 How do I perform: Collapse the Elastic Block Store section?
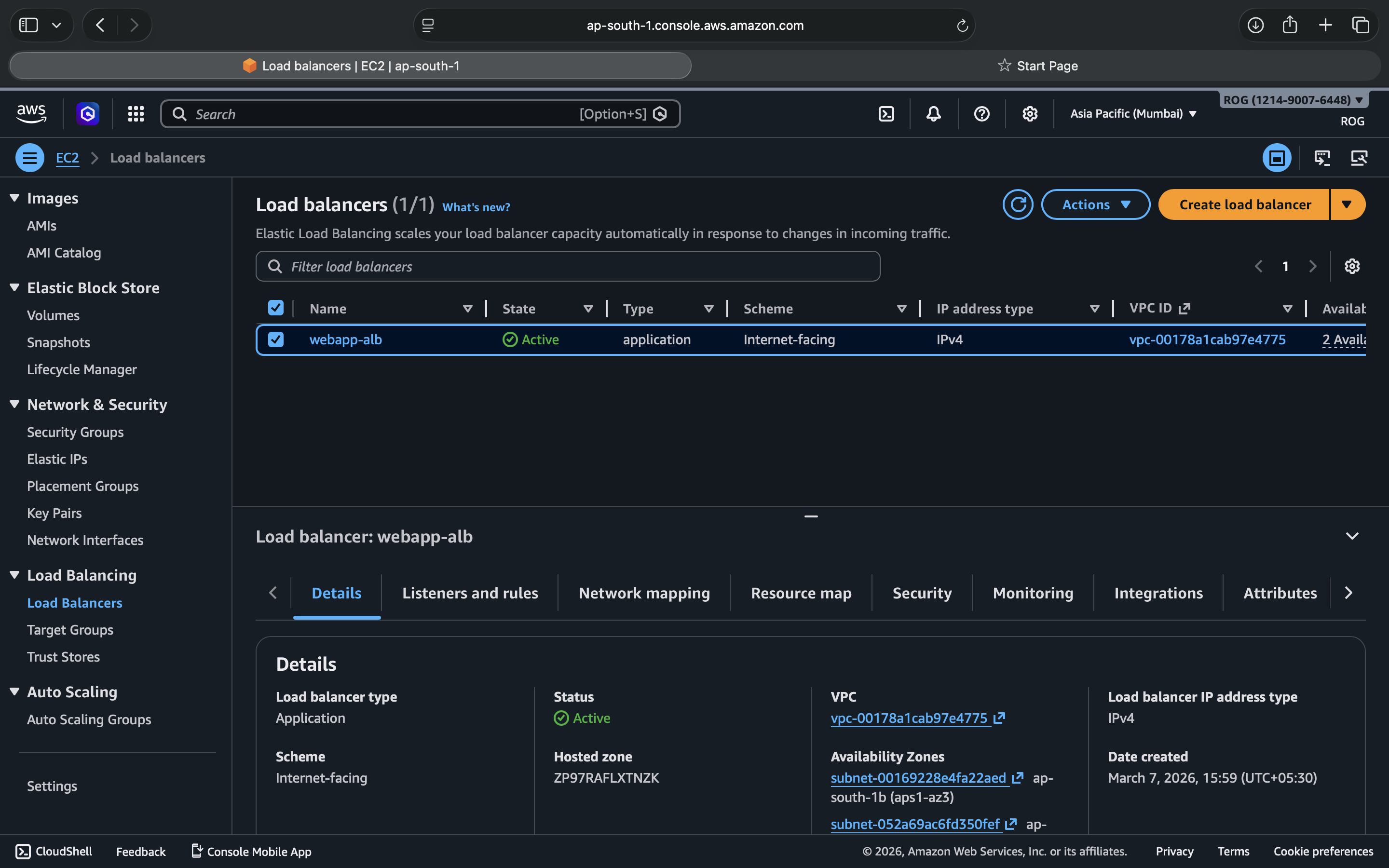pos(15,287)
